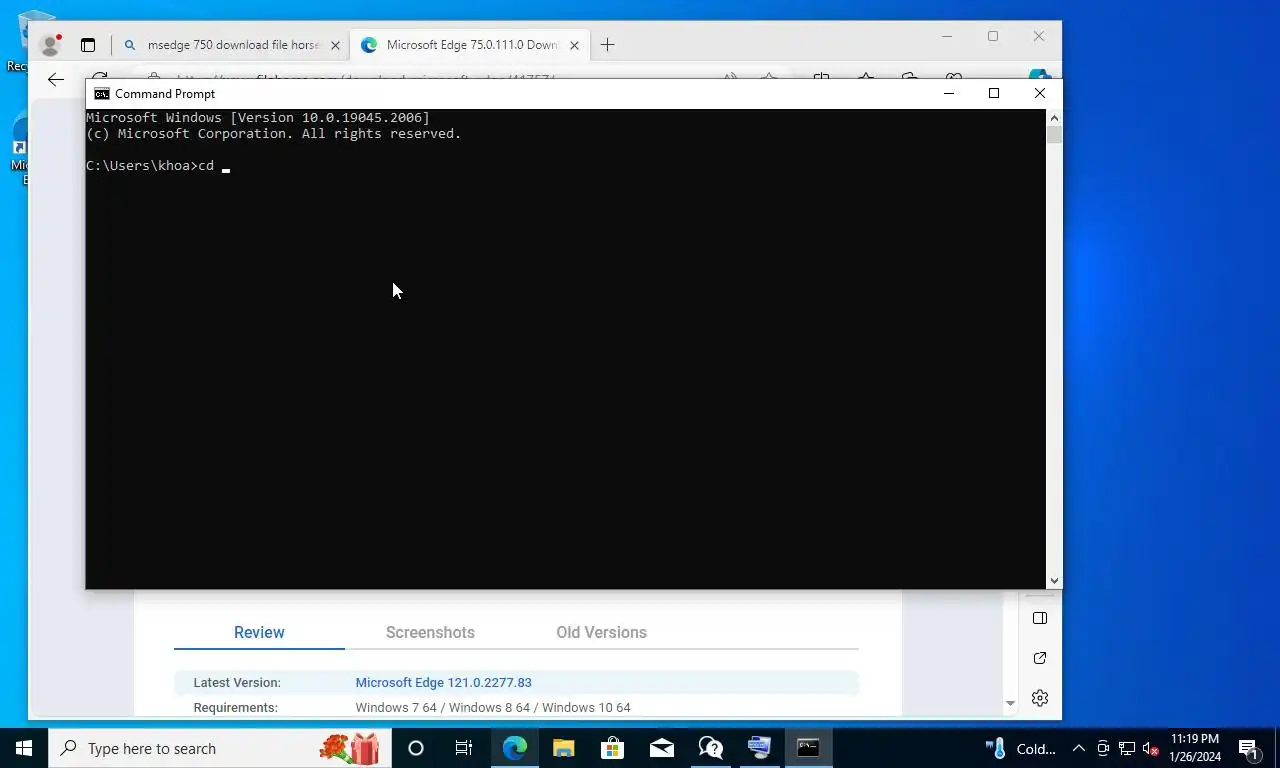Open the weather widget showing Cold

[x=1021, y=748]
